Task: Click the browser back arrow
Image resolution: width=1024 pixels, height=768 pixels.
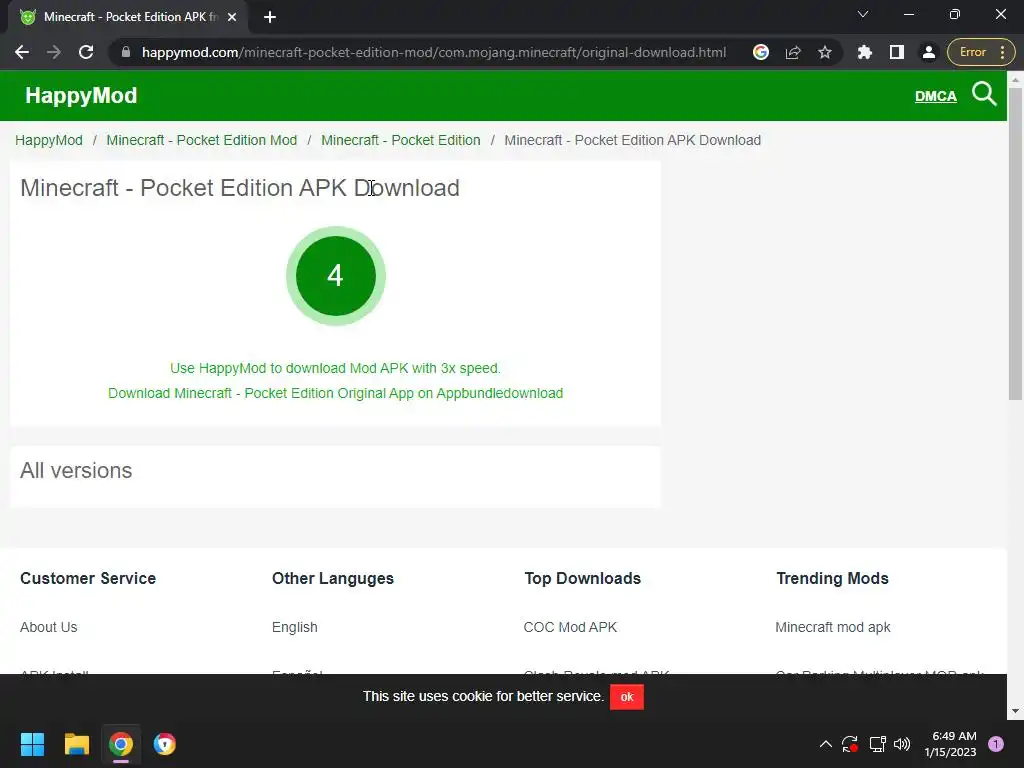Action: (x=22, y=52)
